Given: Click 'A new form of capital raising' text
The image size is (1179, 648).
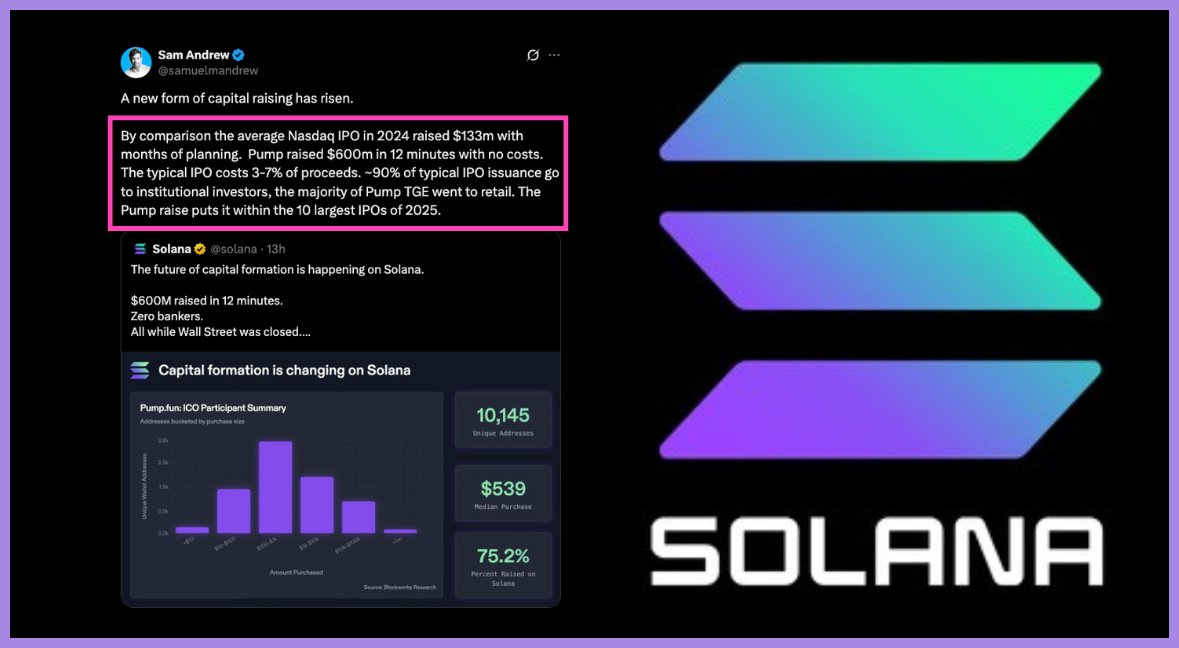Looking at the screenshot, I should click(x=237, y=98).
